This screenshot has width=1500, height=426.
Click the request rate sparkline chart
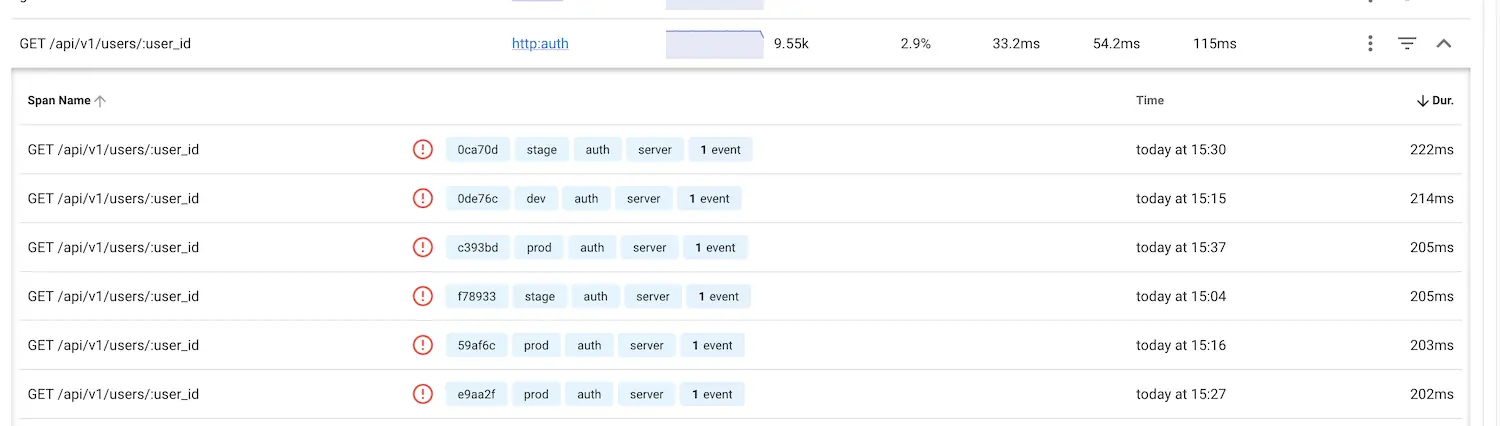pos(714,45)
